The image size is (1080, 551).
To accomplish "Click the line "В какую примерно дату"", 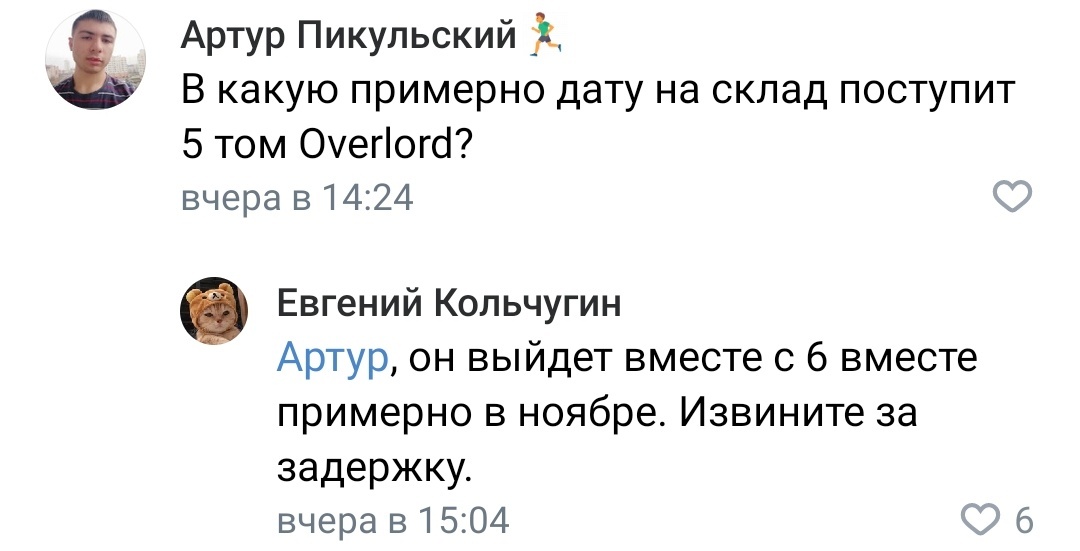I will click(x=400, y=92).
